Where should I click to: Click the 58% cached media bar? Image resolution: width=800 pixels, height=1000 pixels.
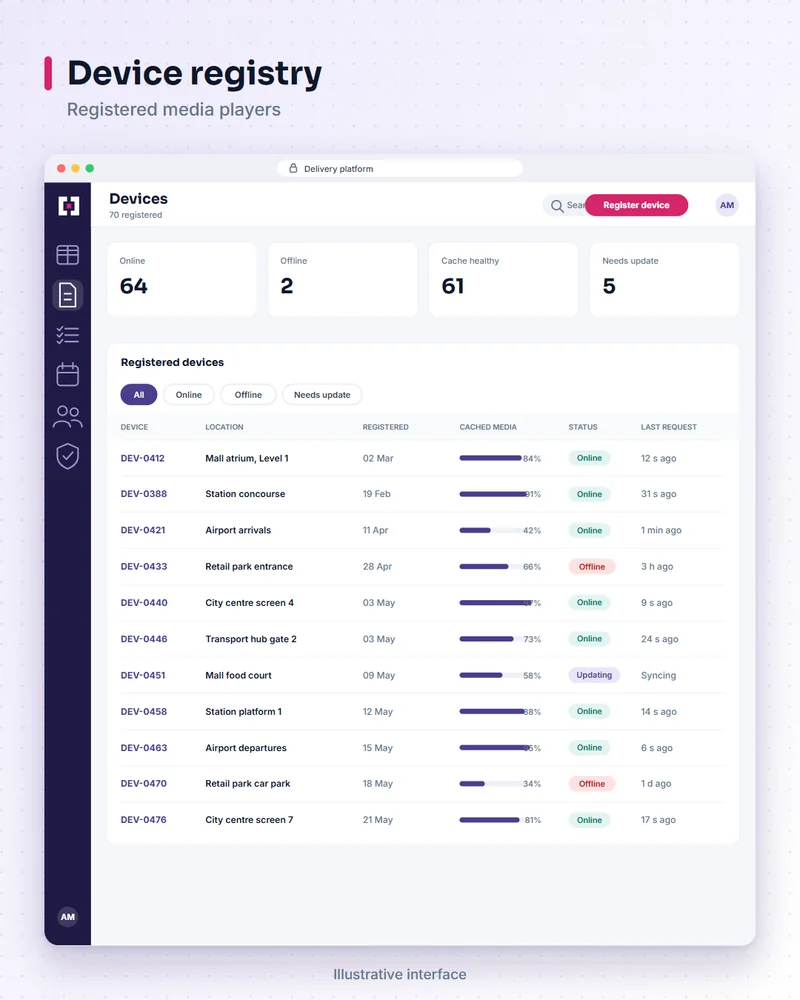coord(495,675)
